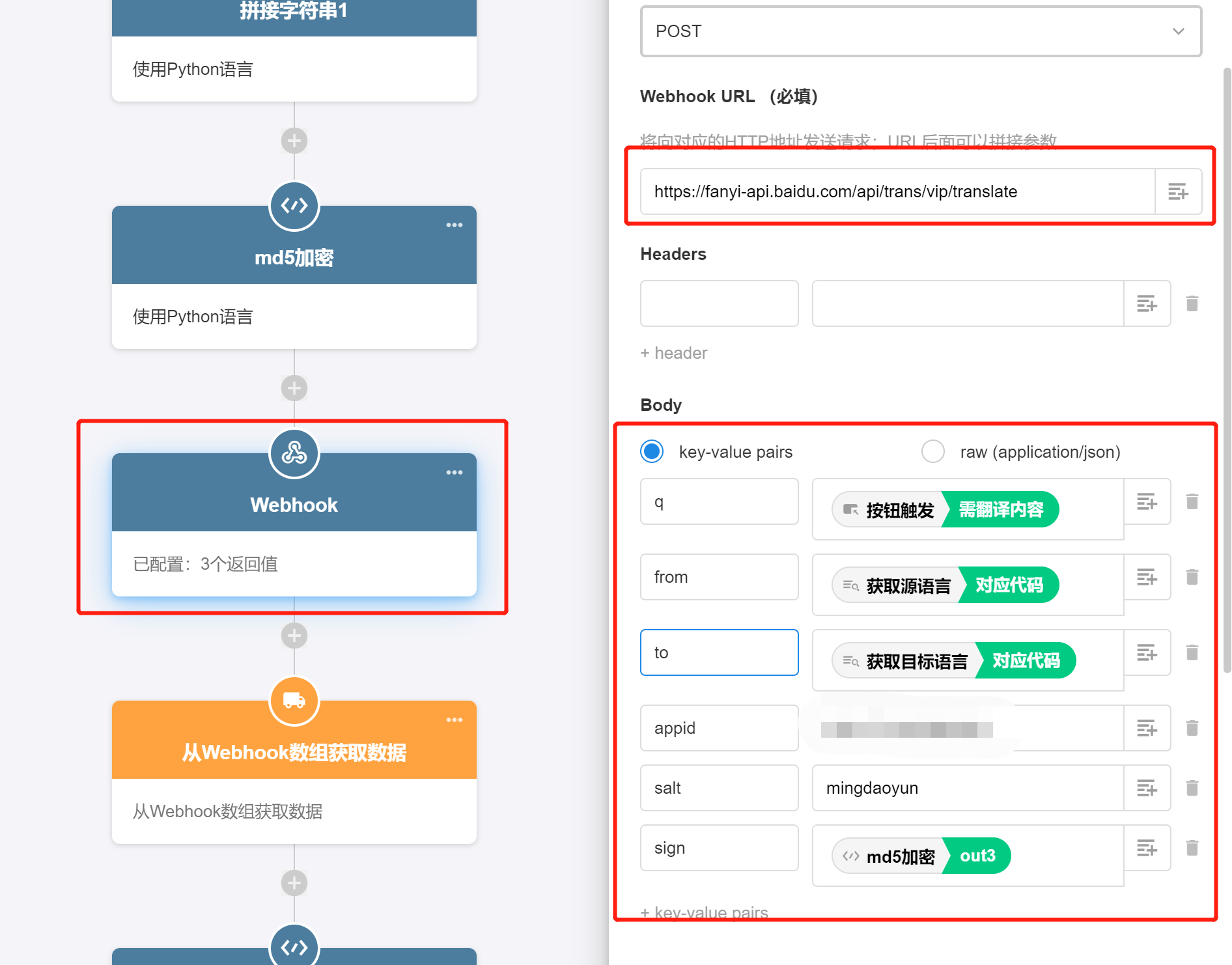Delete the 'from' key-value pair
The width and height of the screenshot is (1232, 965).
tap(1192, 577)
